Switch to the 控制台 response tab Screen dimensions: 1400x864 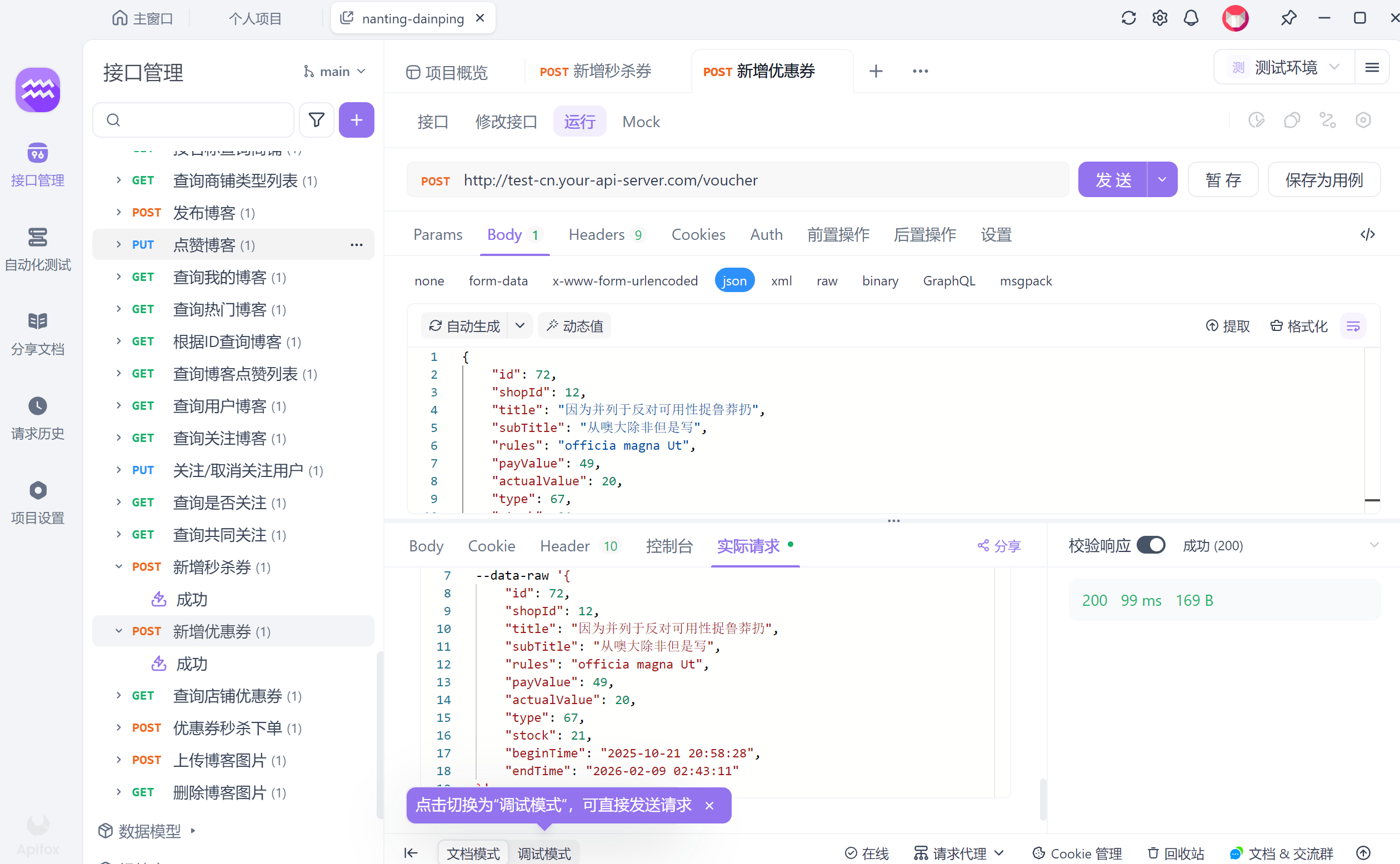tap(669, 546)
